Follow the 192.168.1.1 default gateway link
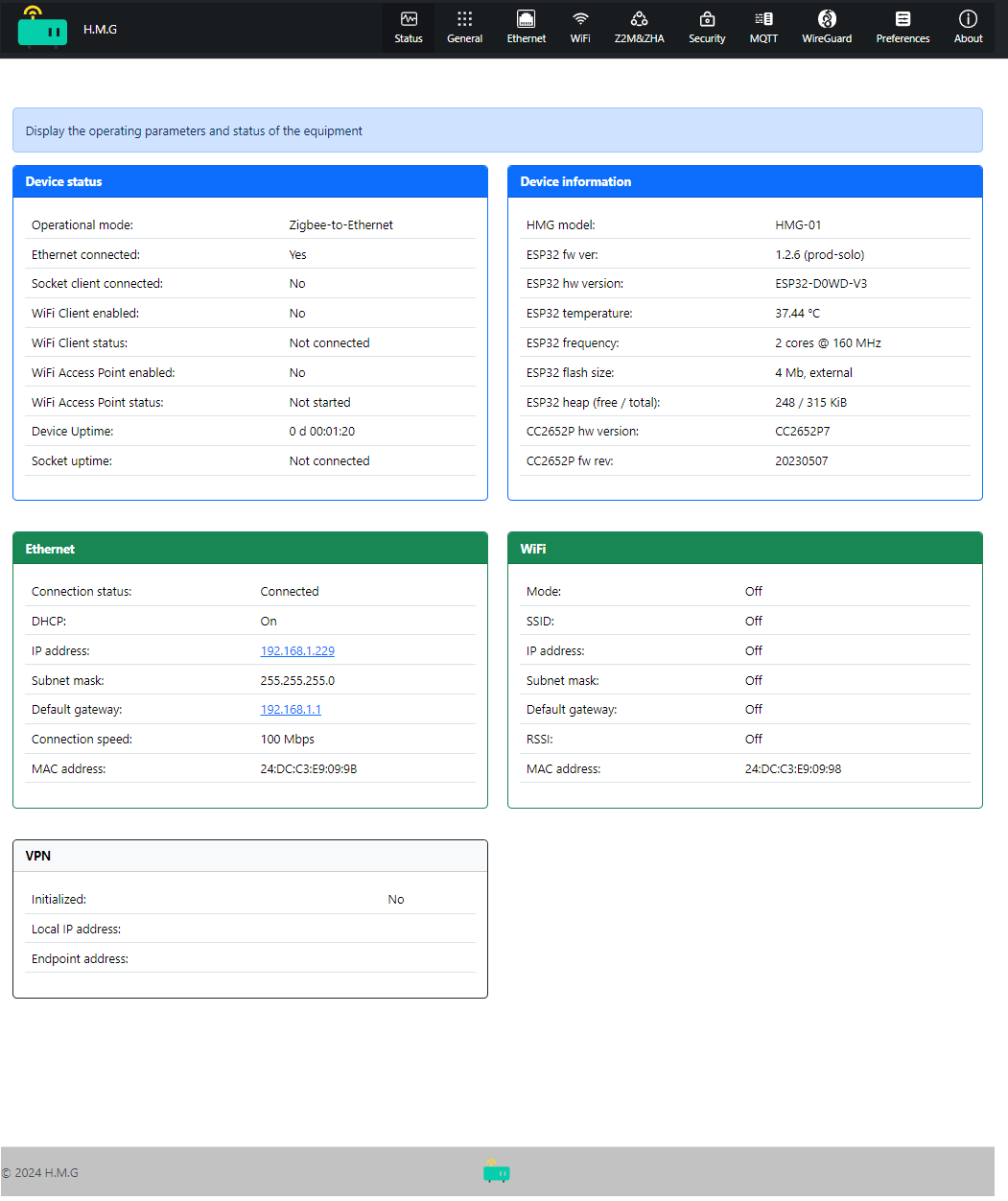Viewport: 1008px width, 1201px height. coord(291,710)
